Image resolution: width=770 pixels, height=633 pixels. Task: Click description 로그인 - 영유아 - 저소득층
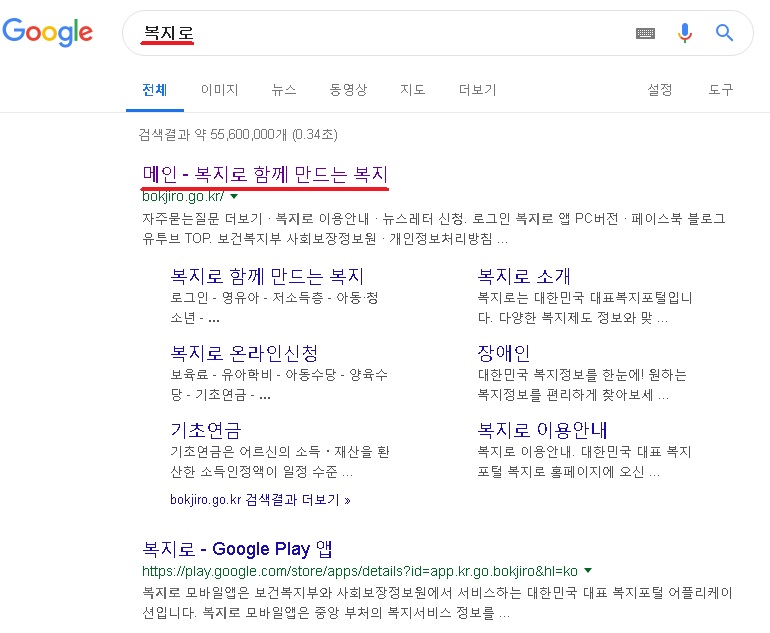point(274,307)
